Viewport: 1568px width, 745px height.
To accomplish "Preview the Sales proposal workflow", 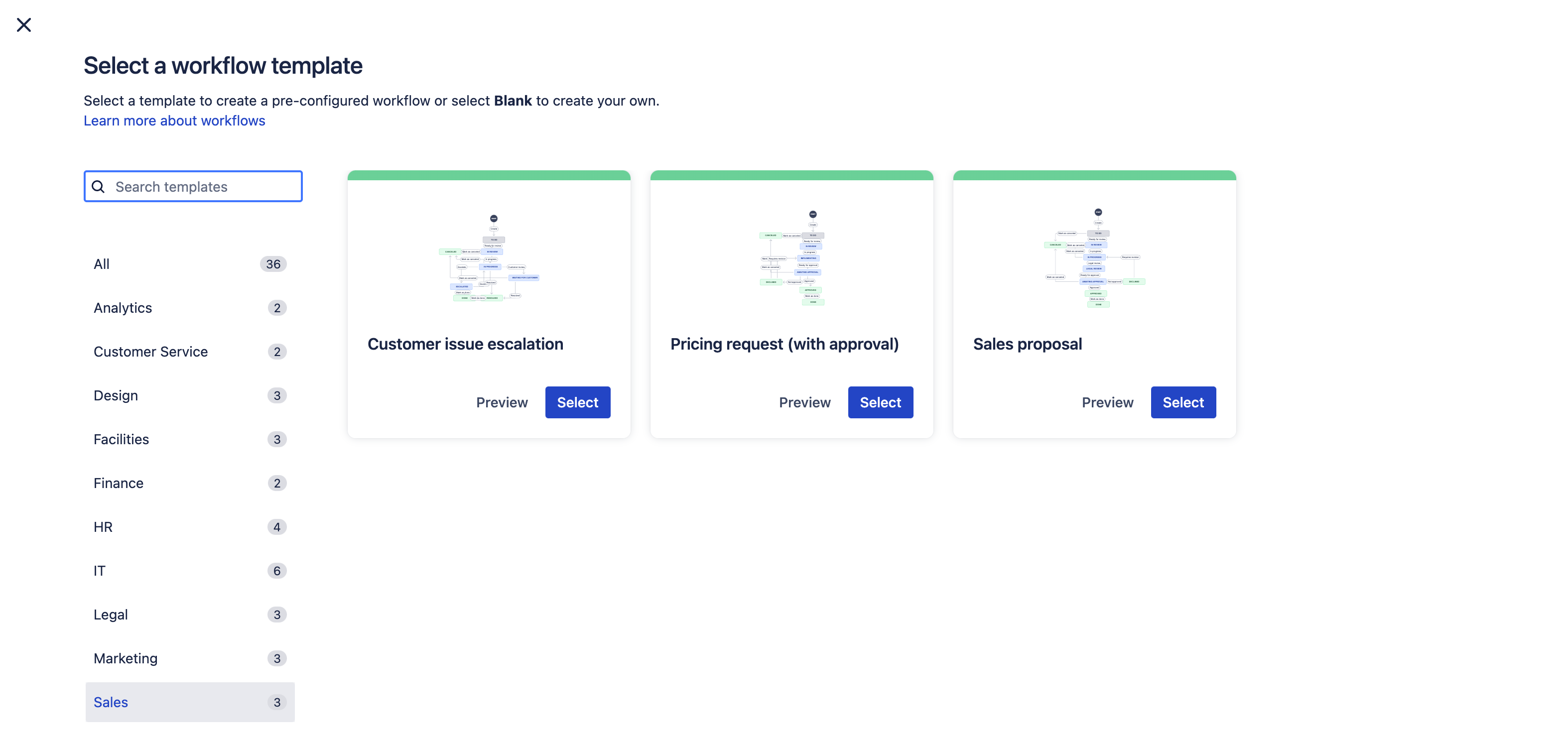I will [1108, 402].
